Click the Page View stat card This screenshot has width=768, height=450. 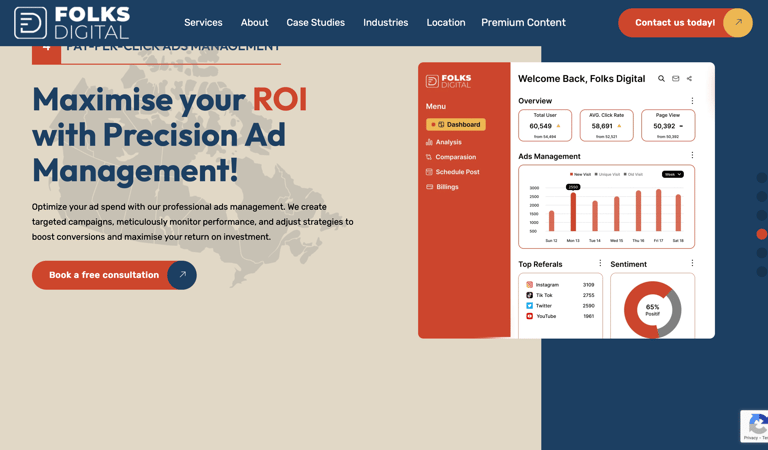coord(668,125)
